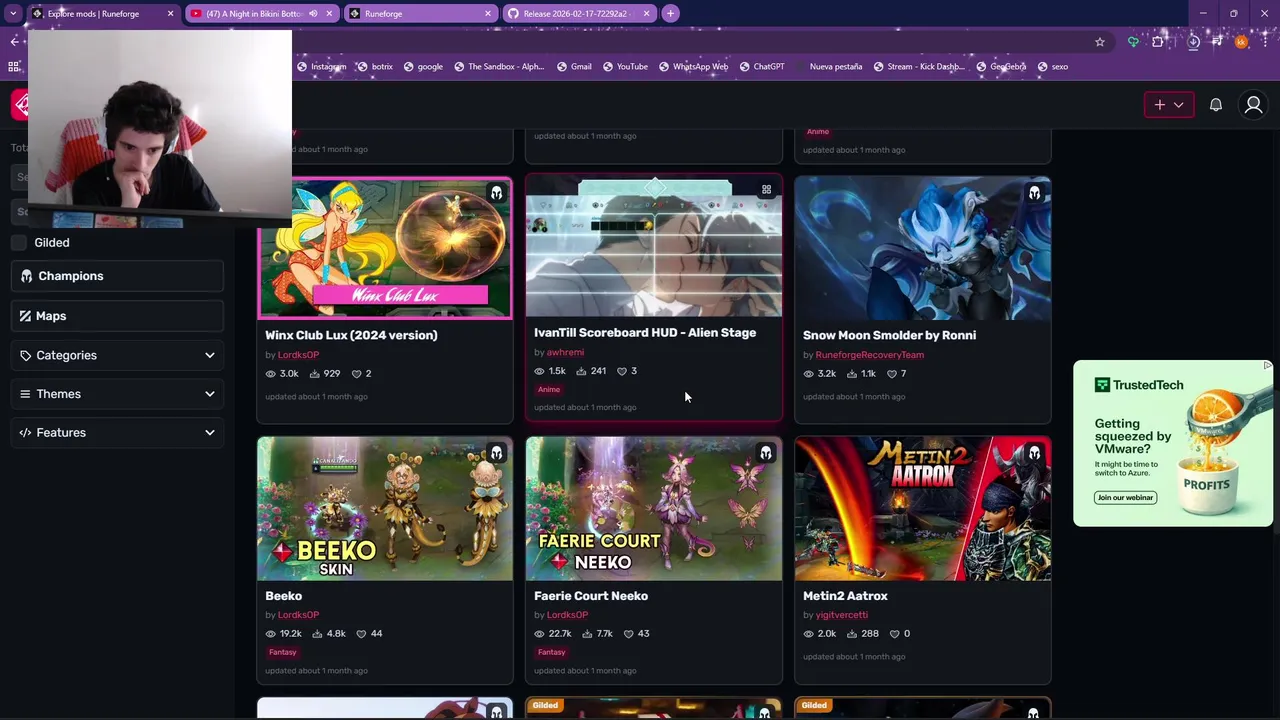This screenshot has height=720, width=1280.
Task: Open author yigitvercetti link
Action: pyautogui.click(x=841, y=615)
